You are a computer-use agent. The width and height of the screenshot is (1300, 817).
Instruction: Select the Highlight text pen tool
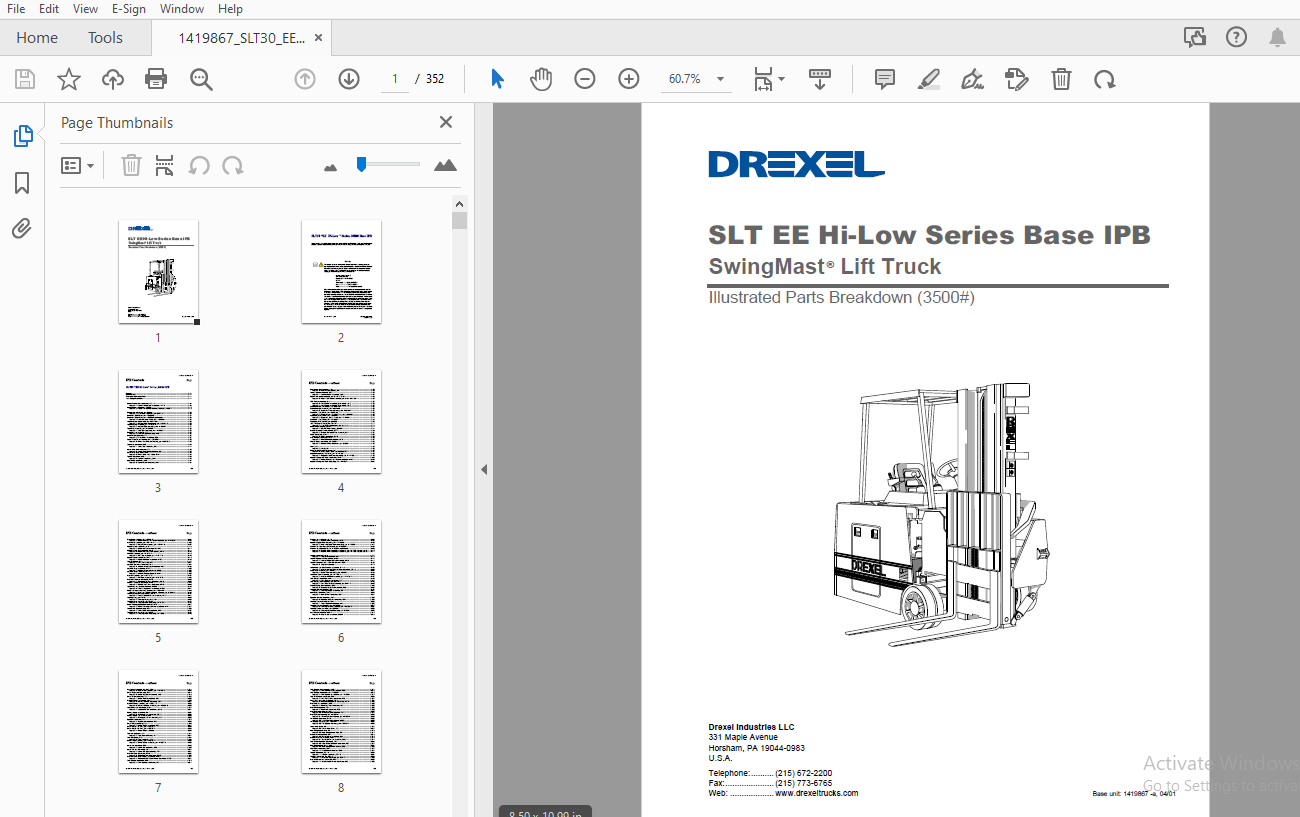click(x=929, y=79)
